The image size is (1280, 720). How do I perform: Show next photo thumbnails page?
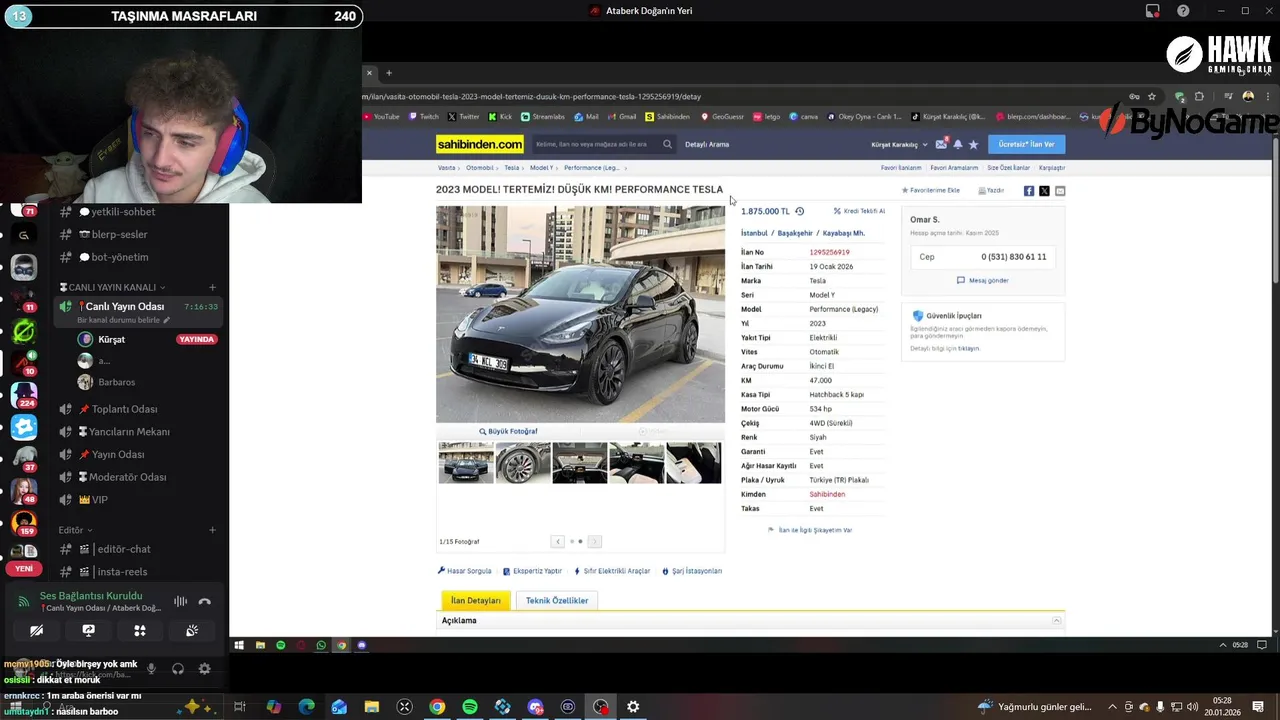click(594, 541)
